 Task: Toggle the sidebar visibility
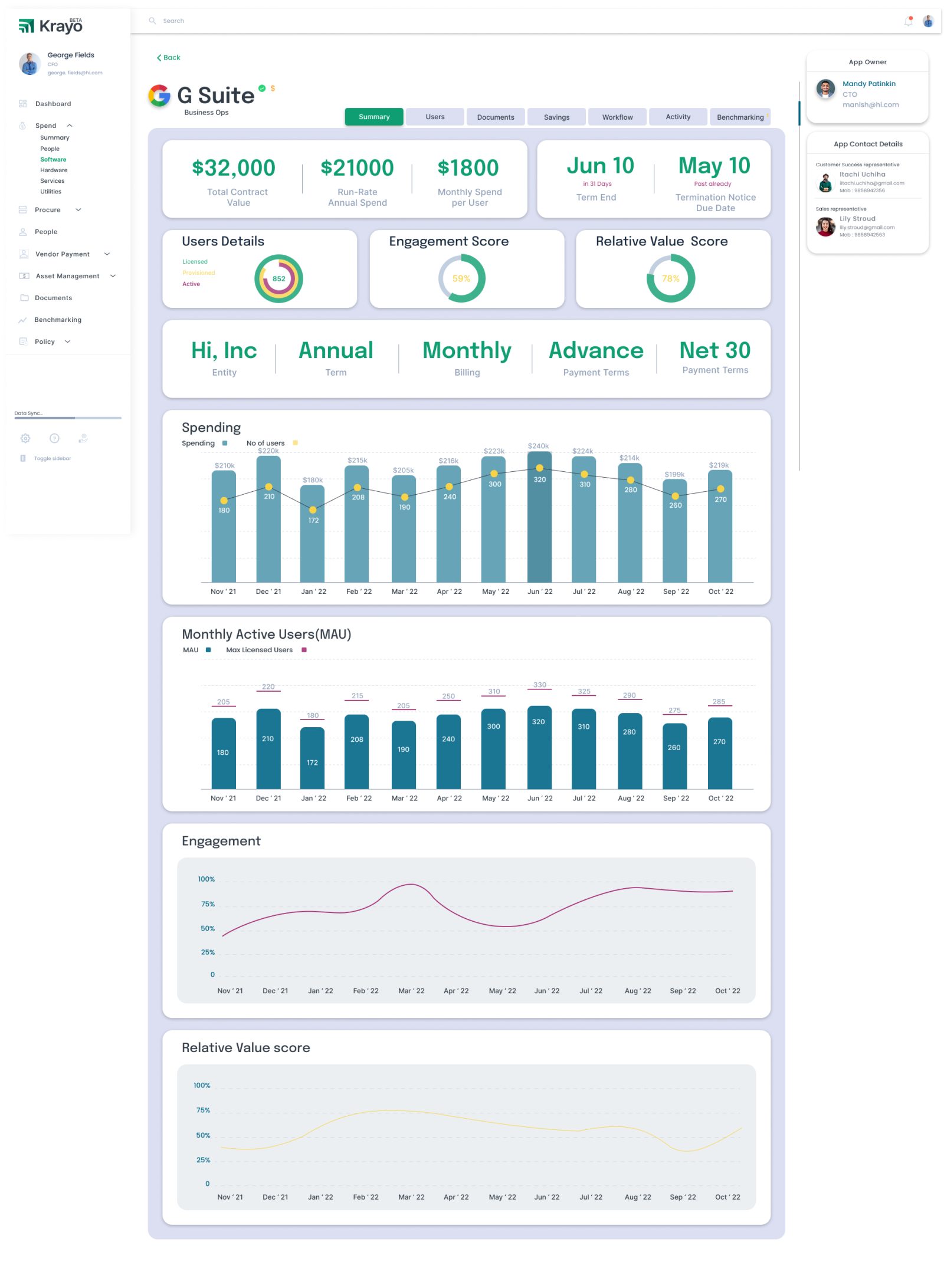click(x=46, y=458)
